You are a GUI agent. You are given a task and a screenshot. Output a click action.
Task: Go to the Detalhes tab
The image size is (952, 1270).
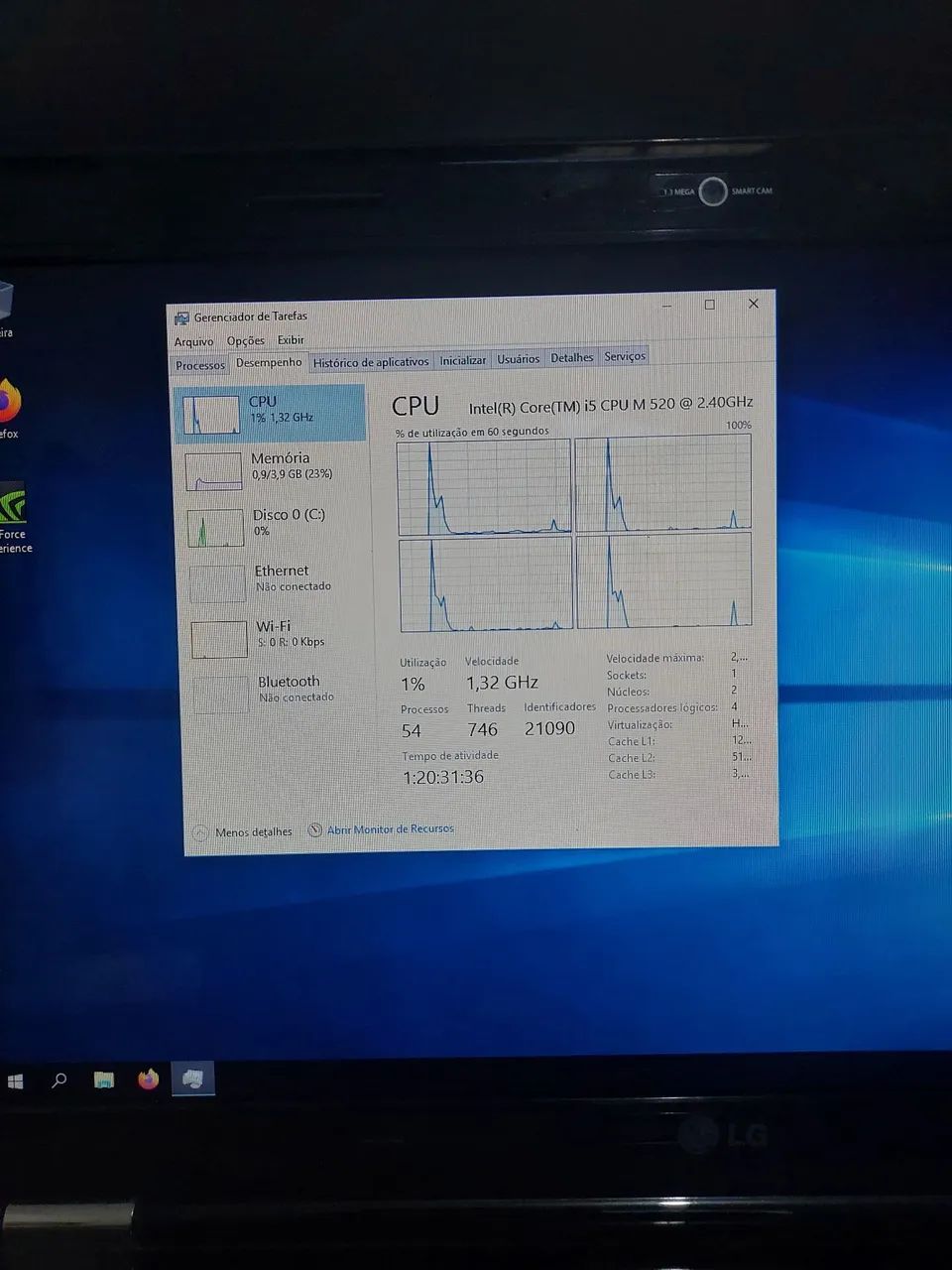(x=572, y=358)
